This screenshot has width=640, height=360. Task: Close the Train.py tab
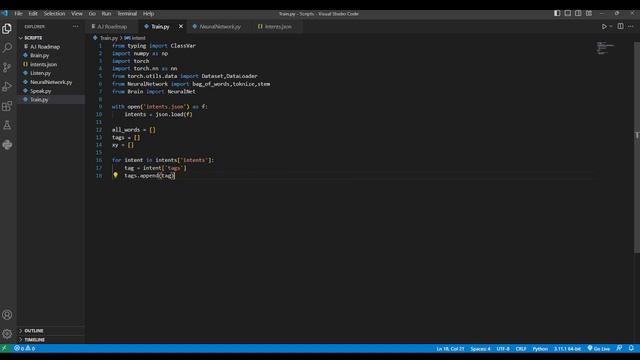[181, 27]
